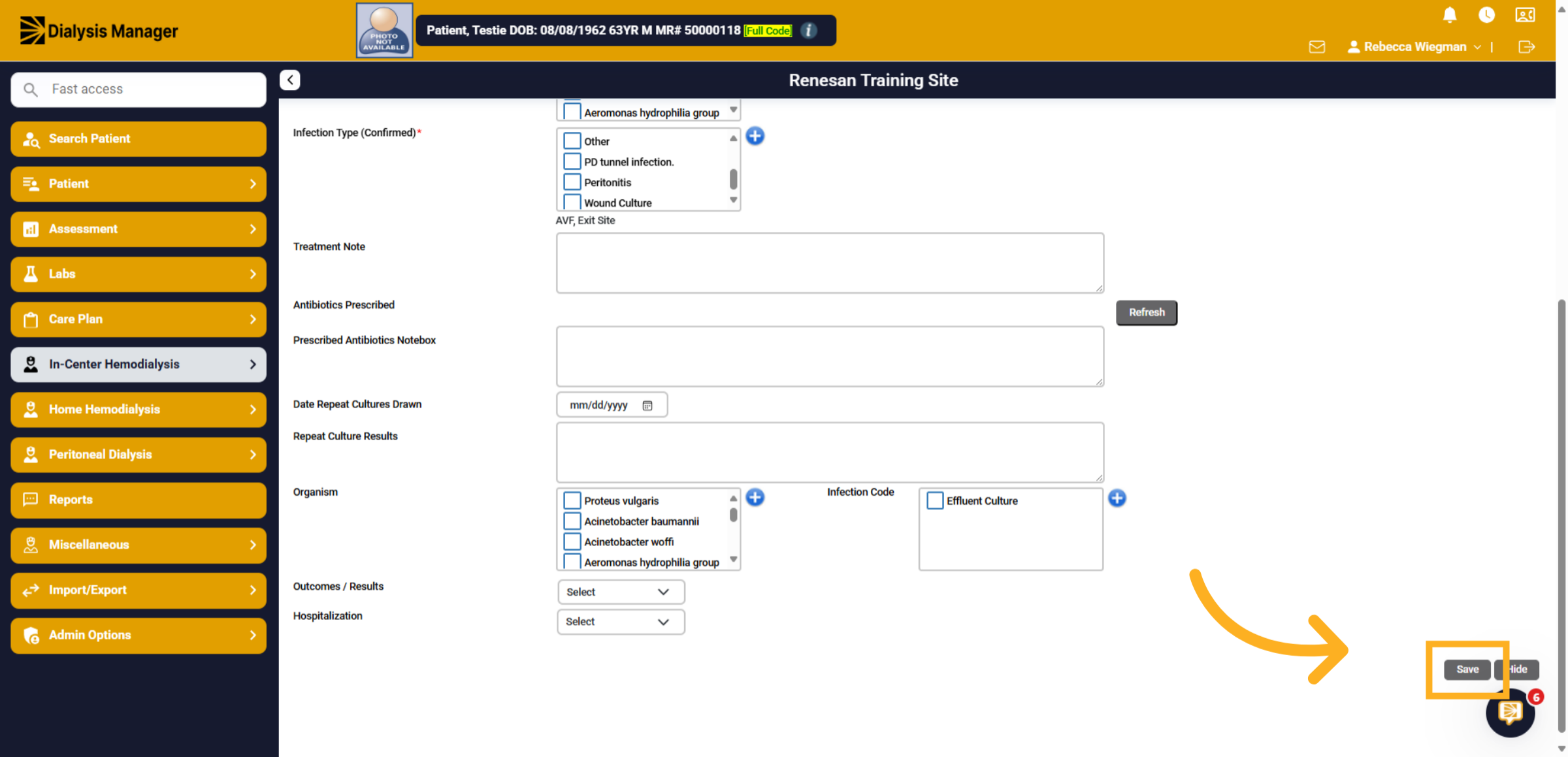Add an Infection Code with plus icon

(x=1117, y=498)
